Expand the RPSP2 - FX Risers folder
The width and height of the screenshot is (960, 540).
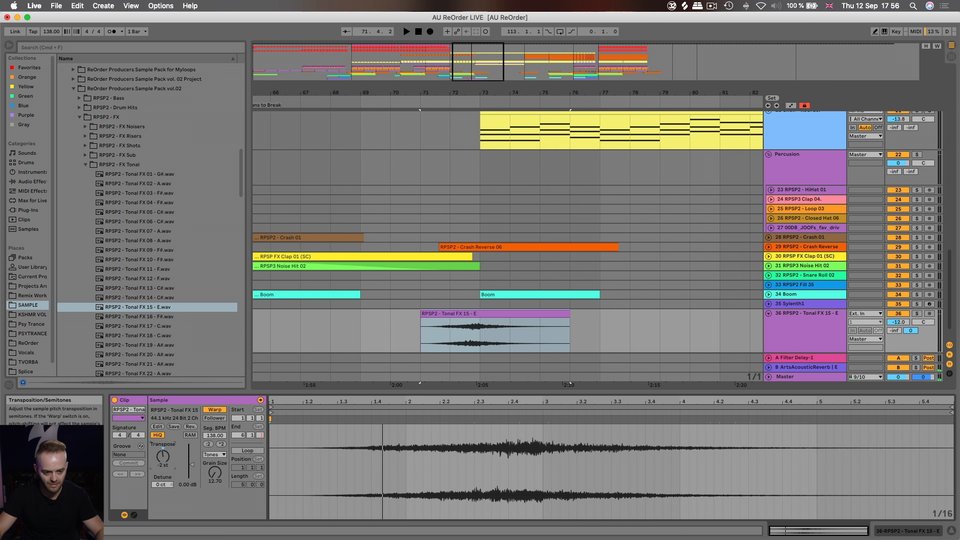[x=86, y=136]
